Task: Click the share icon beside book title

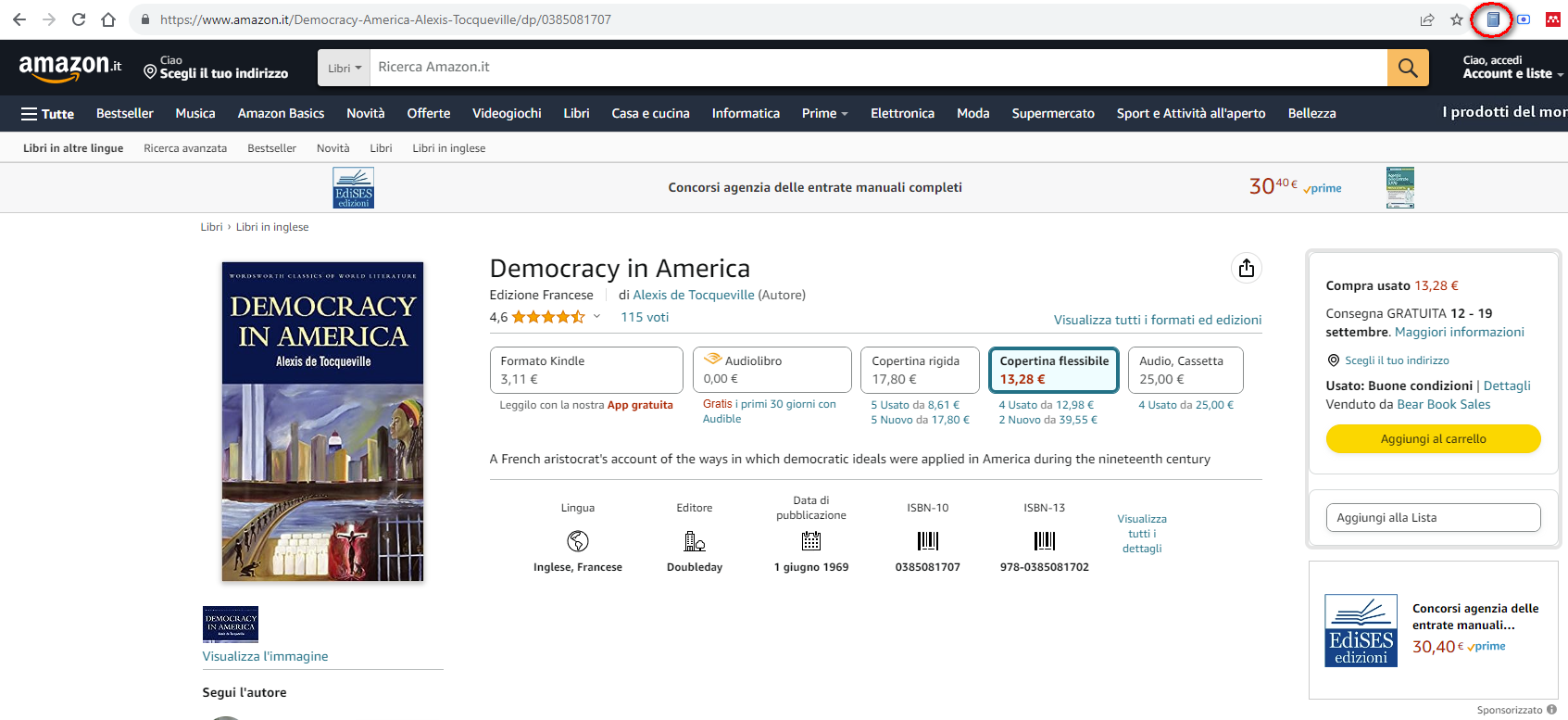Action: pos(1246,268)
